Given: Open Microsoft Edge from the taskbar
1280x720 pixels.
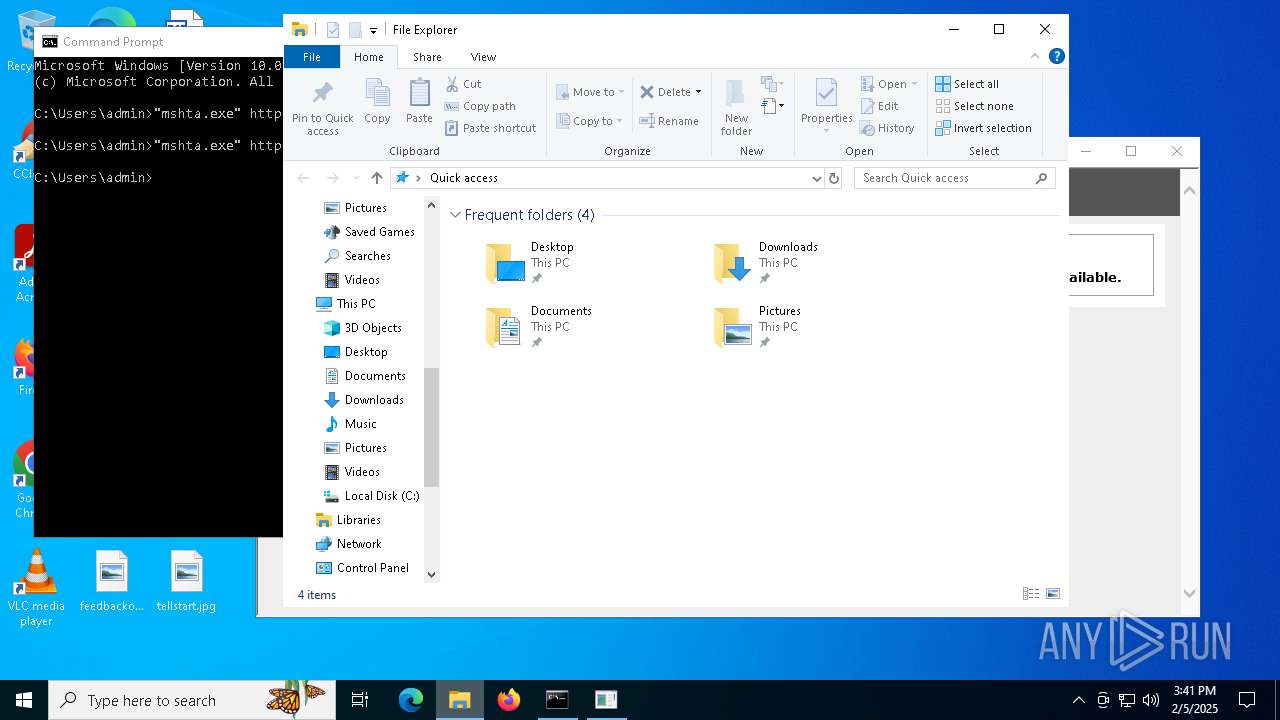Looking at the screenshot, I should (x=411, y=700).
